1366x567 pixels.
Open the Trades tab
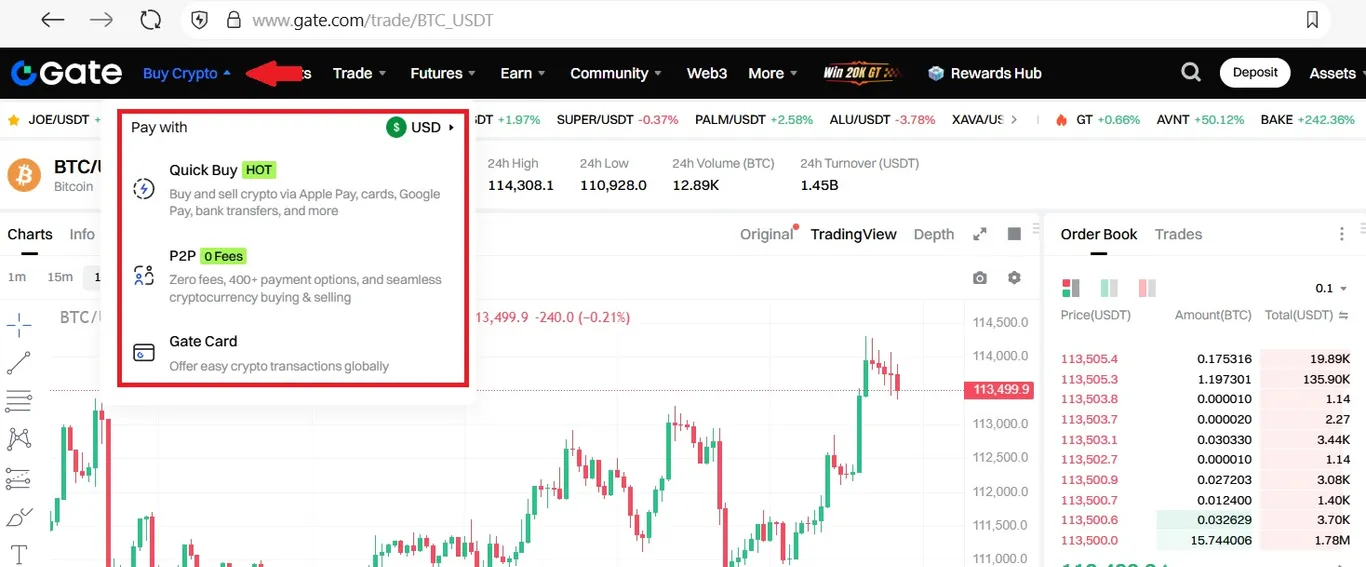1178,234
